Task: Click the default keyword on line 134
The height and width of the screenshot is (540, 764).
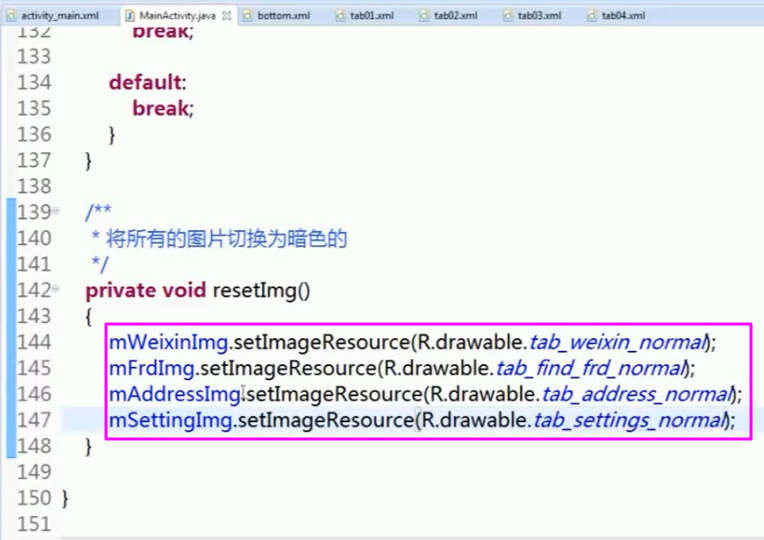Action: point(145,82)
